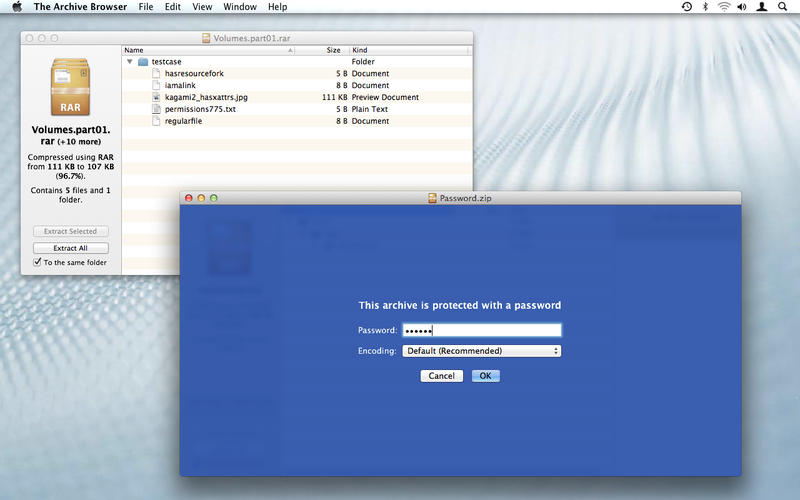
Task: Open the View menu
Action: coord(202,7)
